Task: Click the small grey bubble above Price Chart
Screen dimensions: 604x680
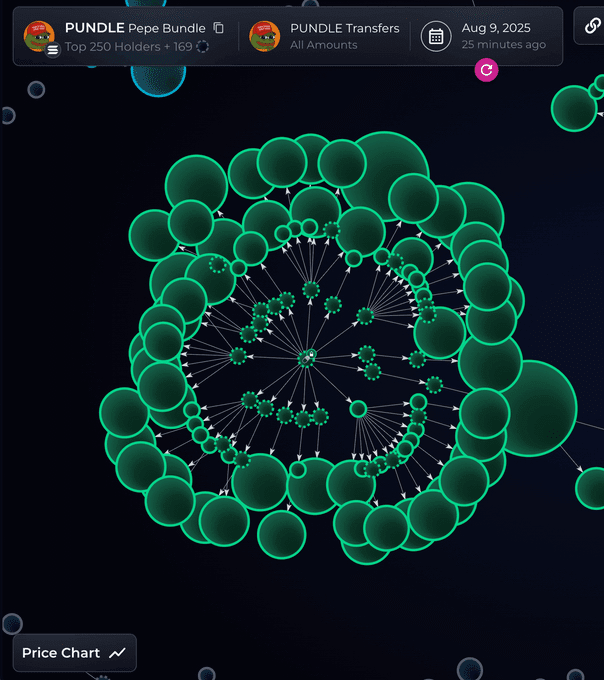Action: click(12, 624)
